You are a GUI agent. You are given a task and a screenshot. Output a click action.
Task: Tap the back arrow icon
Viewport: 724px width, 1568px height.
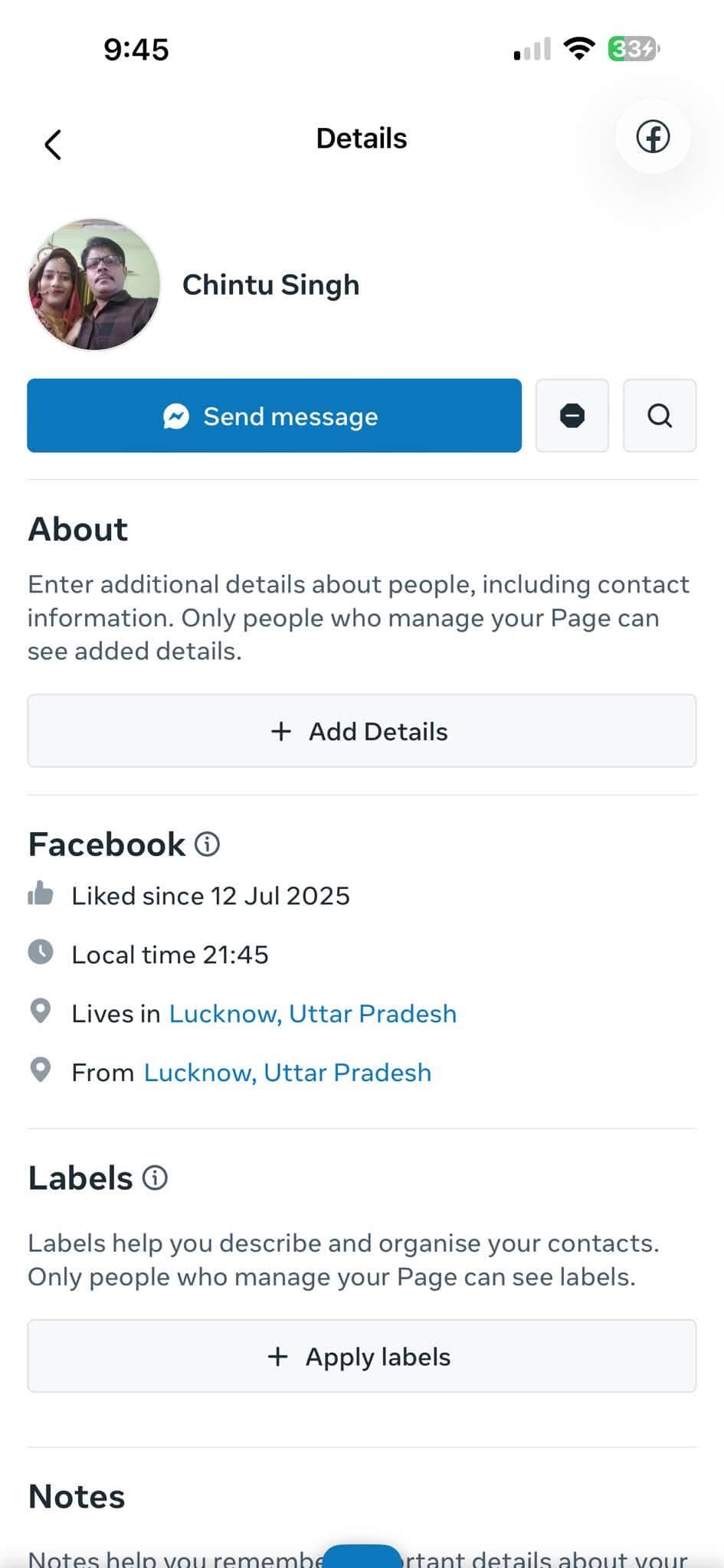point(52,144)
